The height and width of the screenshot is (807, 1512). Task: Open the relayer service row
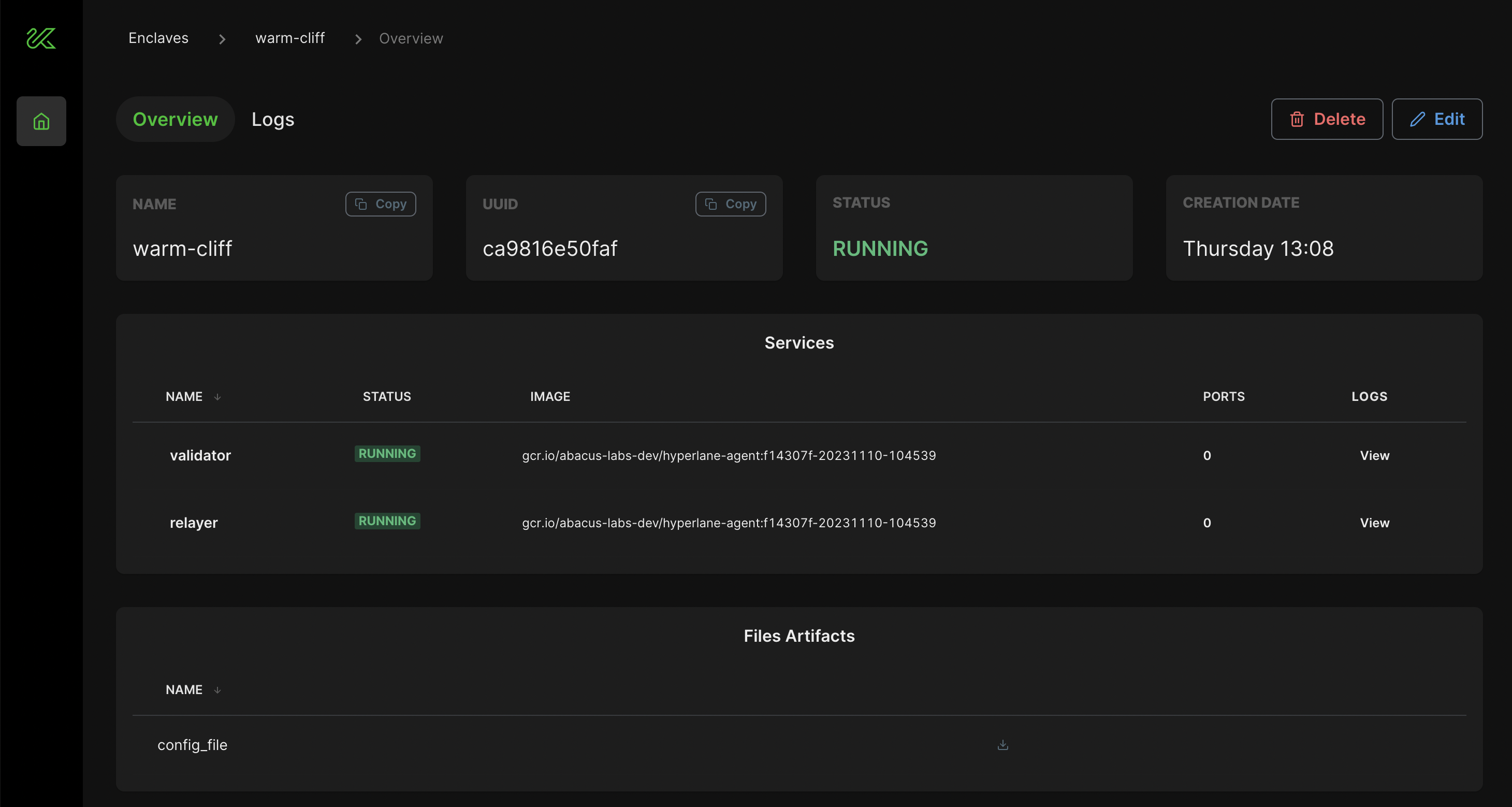(799, 523)
